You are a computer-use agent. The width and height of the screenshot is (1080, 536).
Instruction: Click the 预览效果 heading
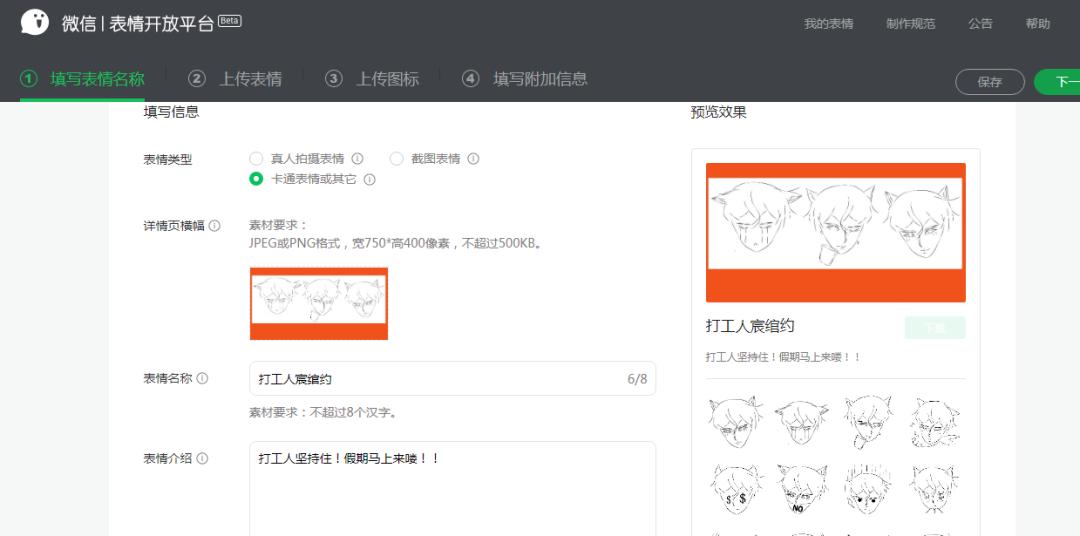pos(718,112)
